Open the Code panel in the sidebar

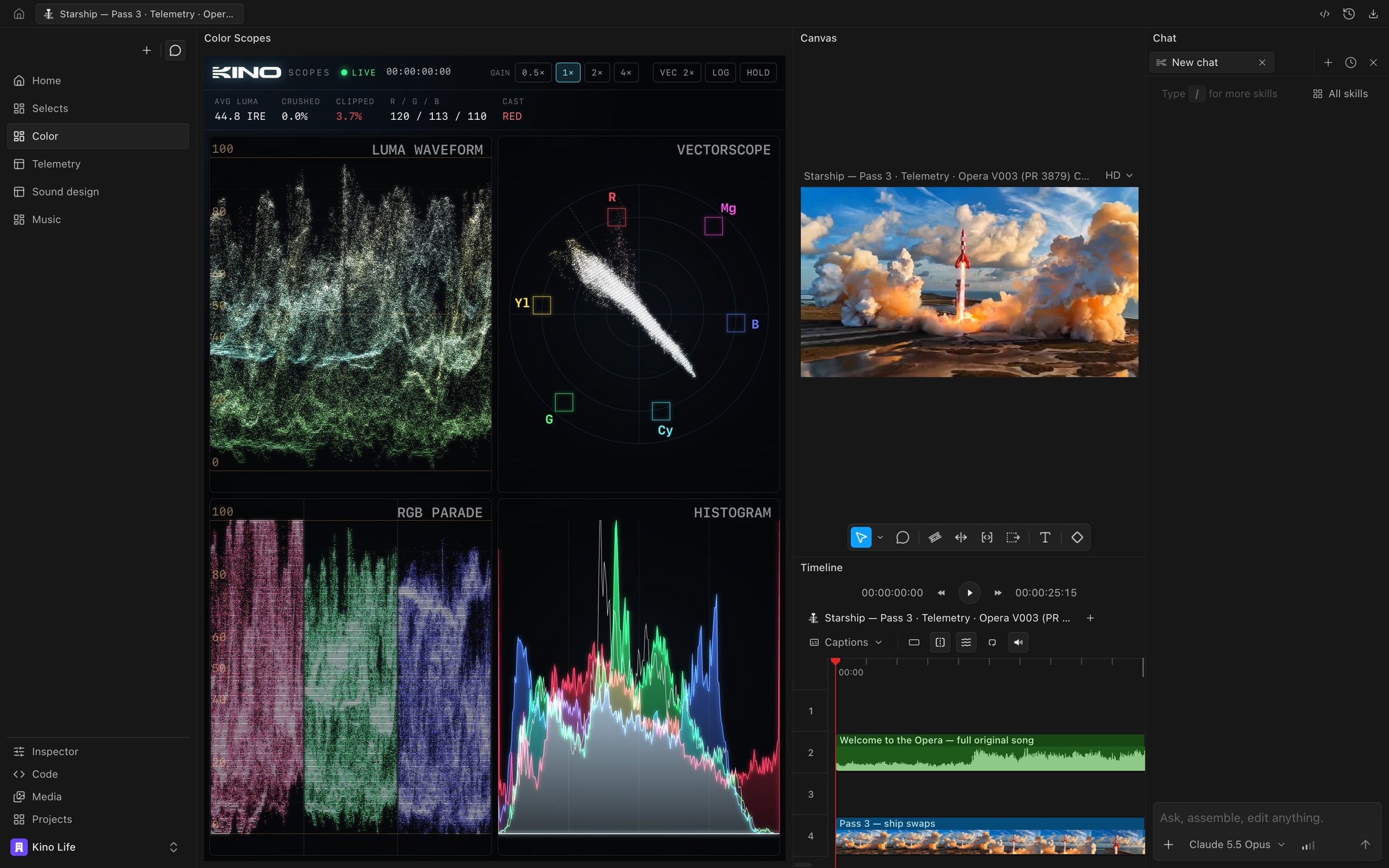click(98, 774)
